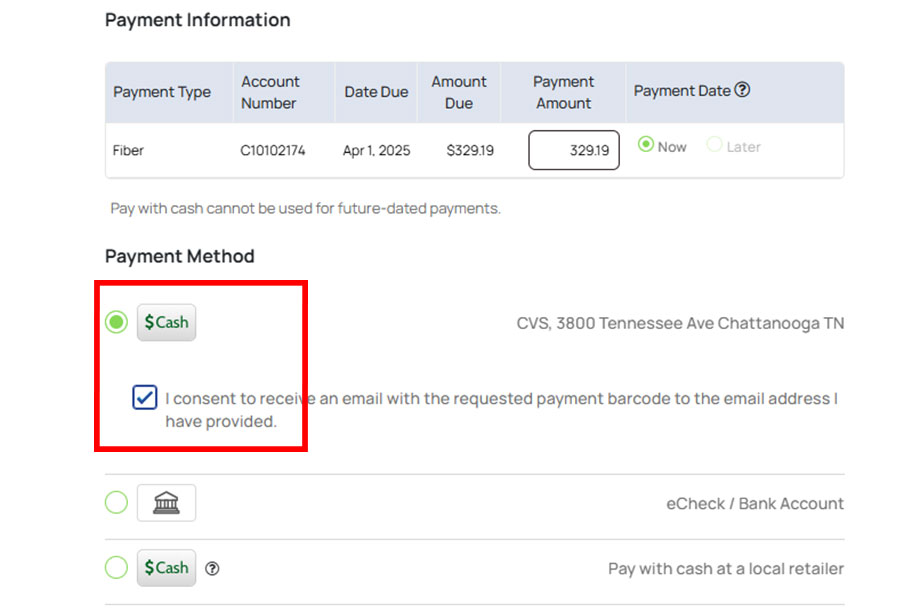Click the Pay with cash at a local retailer label

tap(725, 568)
